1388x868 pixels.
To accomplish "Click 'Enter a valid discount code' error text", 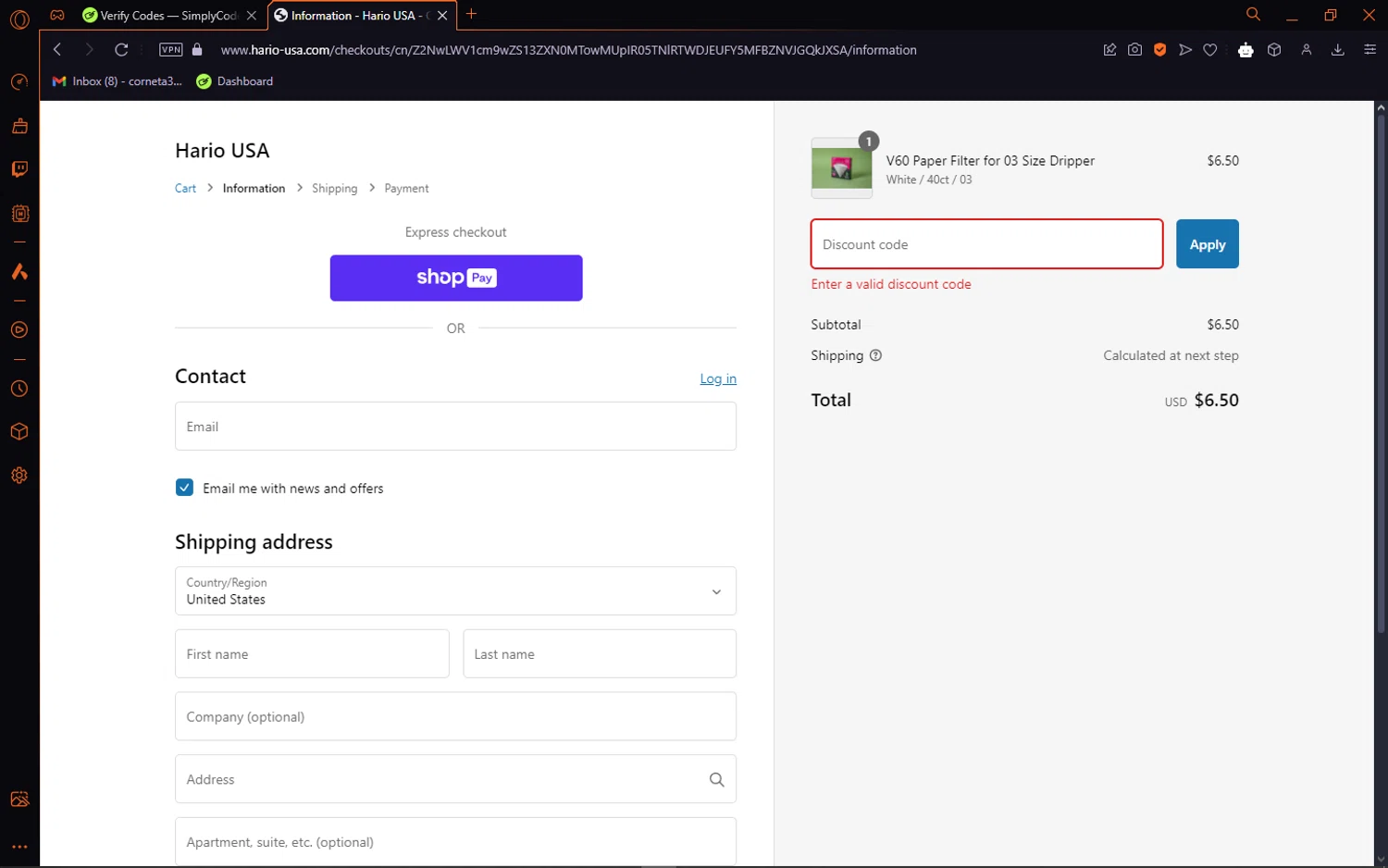I will point(891,285).
